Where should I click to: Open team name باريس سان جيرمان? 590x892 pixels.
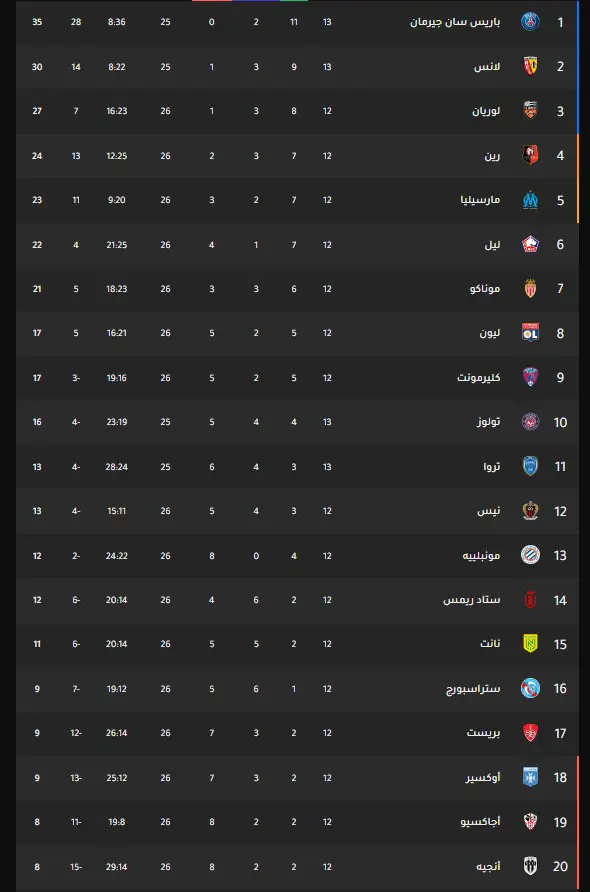point(455,22)
